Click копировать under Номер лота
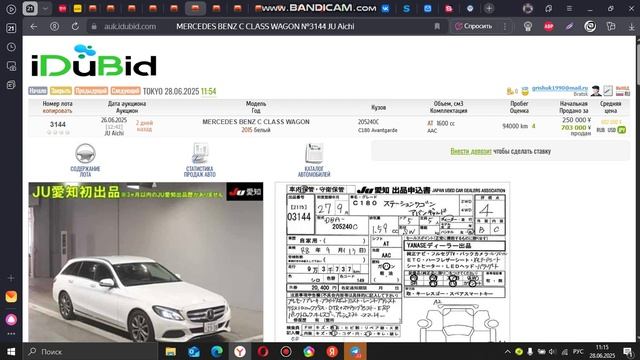 tap(58, 111)
